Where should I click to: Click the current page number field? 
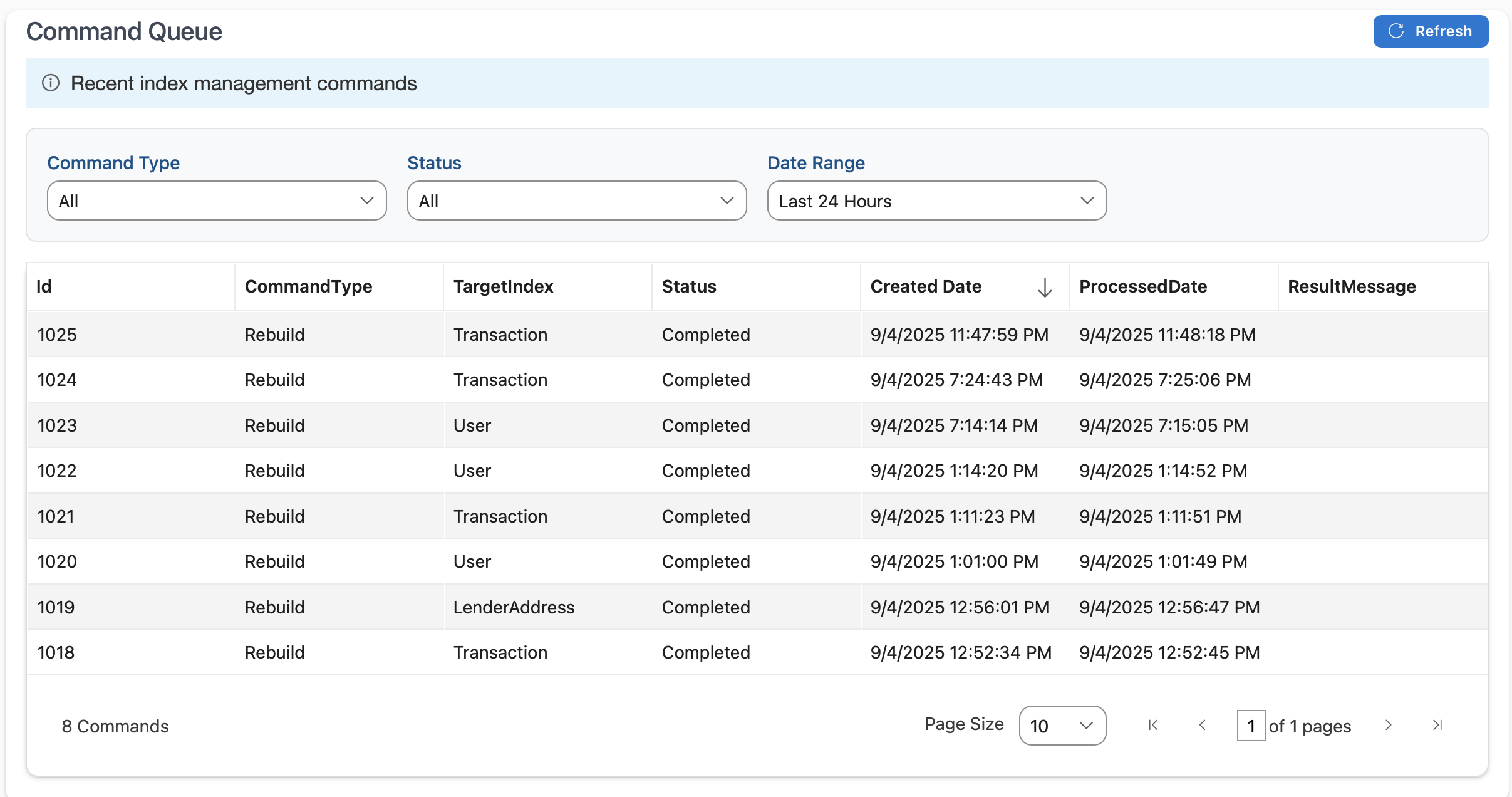coord(1251,726)
